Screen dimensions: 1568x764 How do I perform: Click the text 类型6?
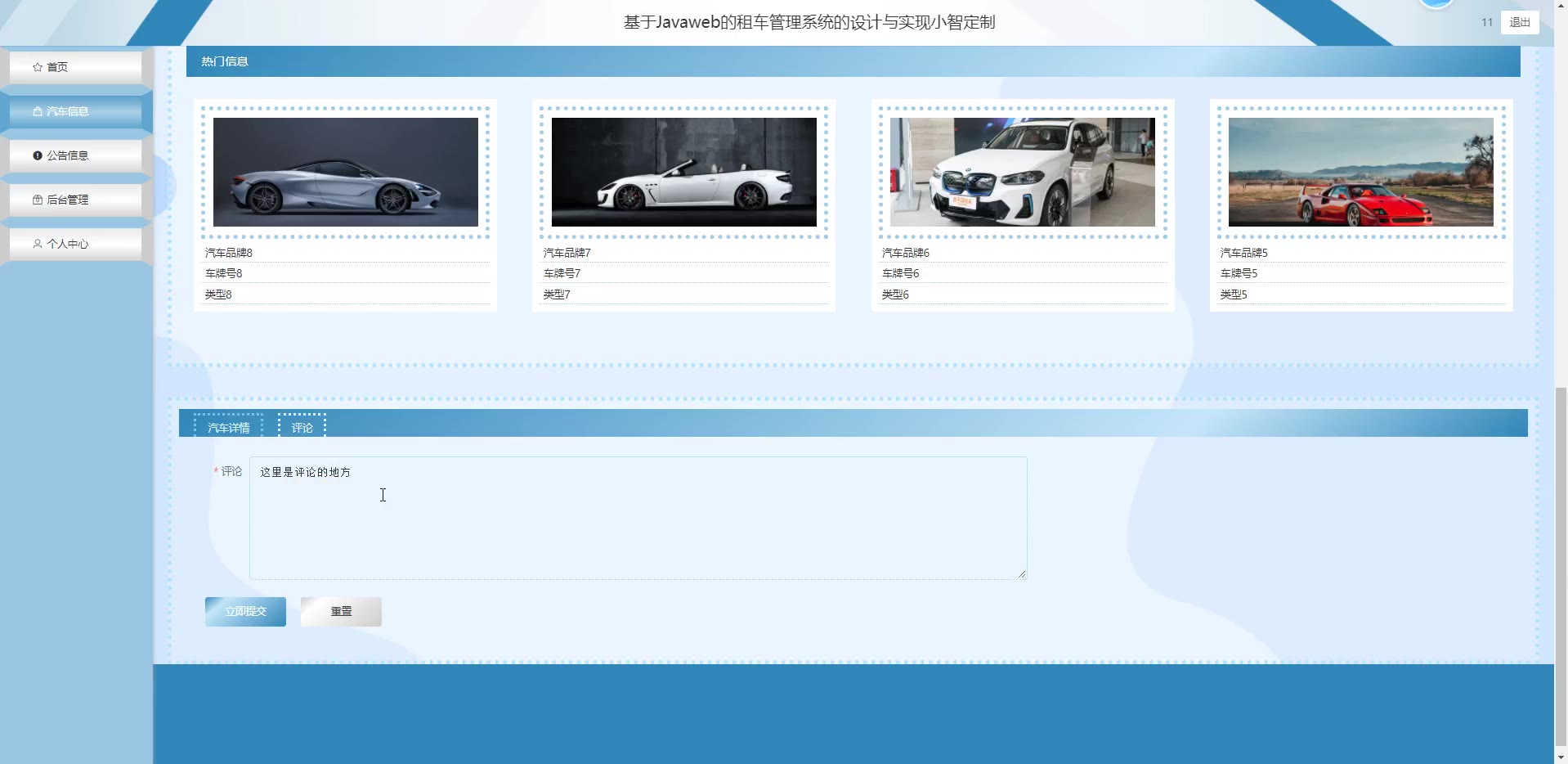coord(895,294)
